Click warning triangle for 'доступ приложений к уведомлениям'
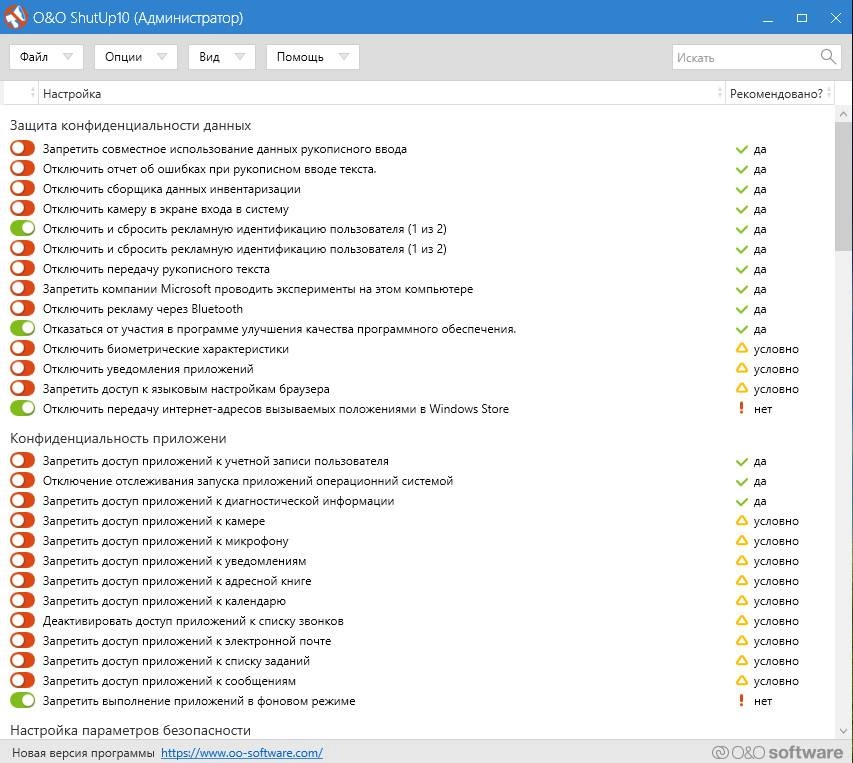853x763 pixels. 741,561
